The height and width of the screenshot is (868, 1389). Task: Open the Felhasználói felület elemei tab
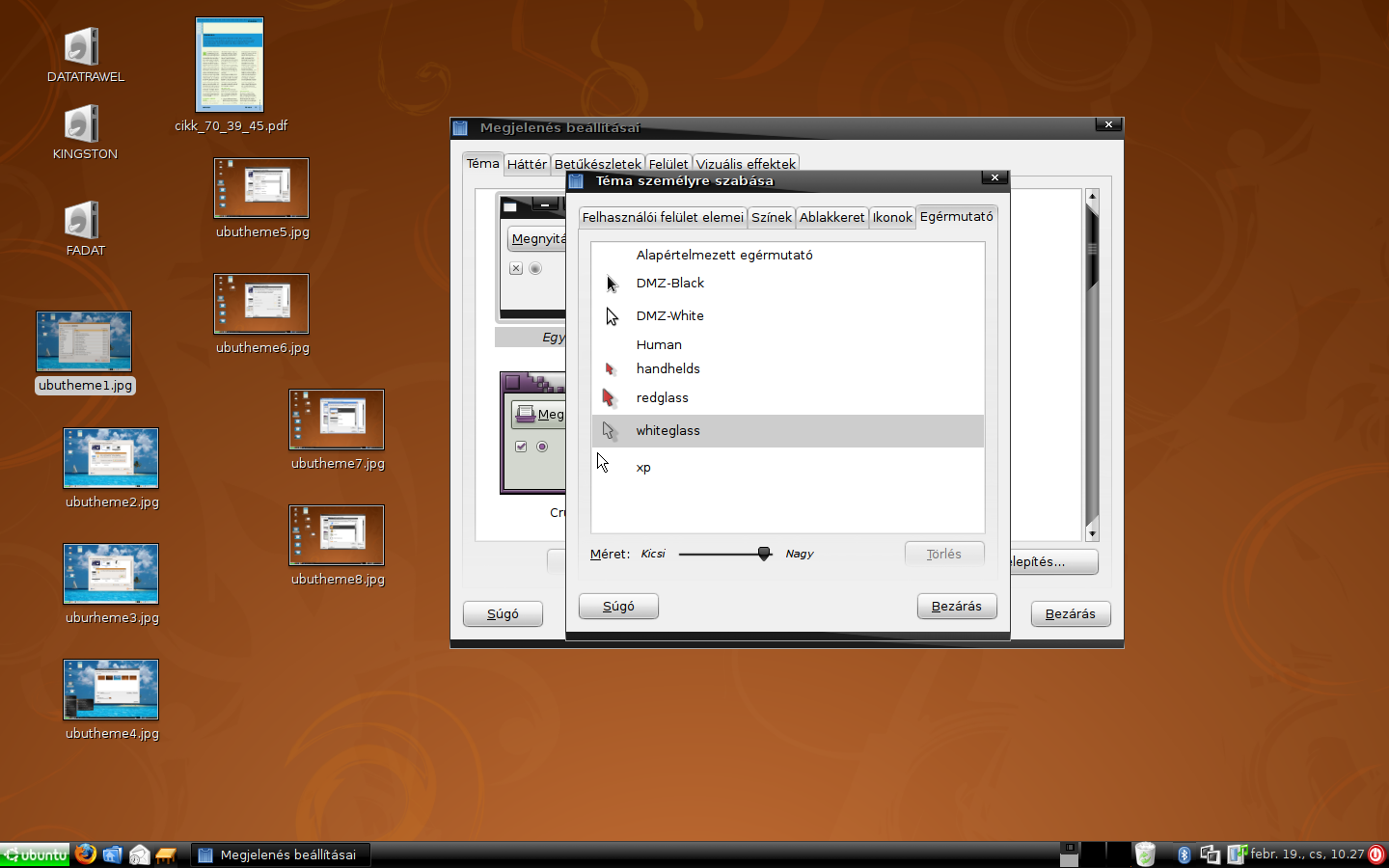click(x=663, y=217)
